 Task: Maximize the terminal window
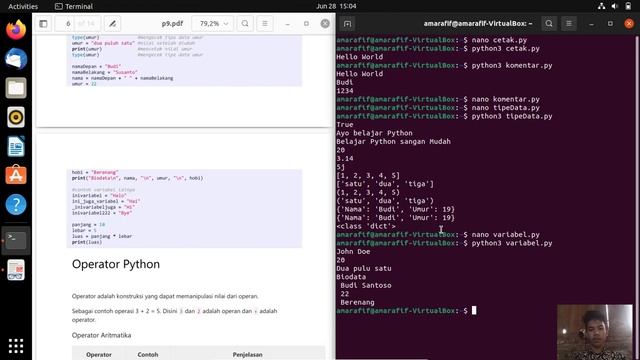(610, 24)
